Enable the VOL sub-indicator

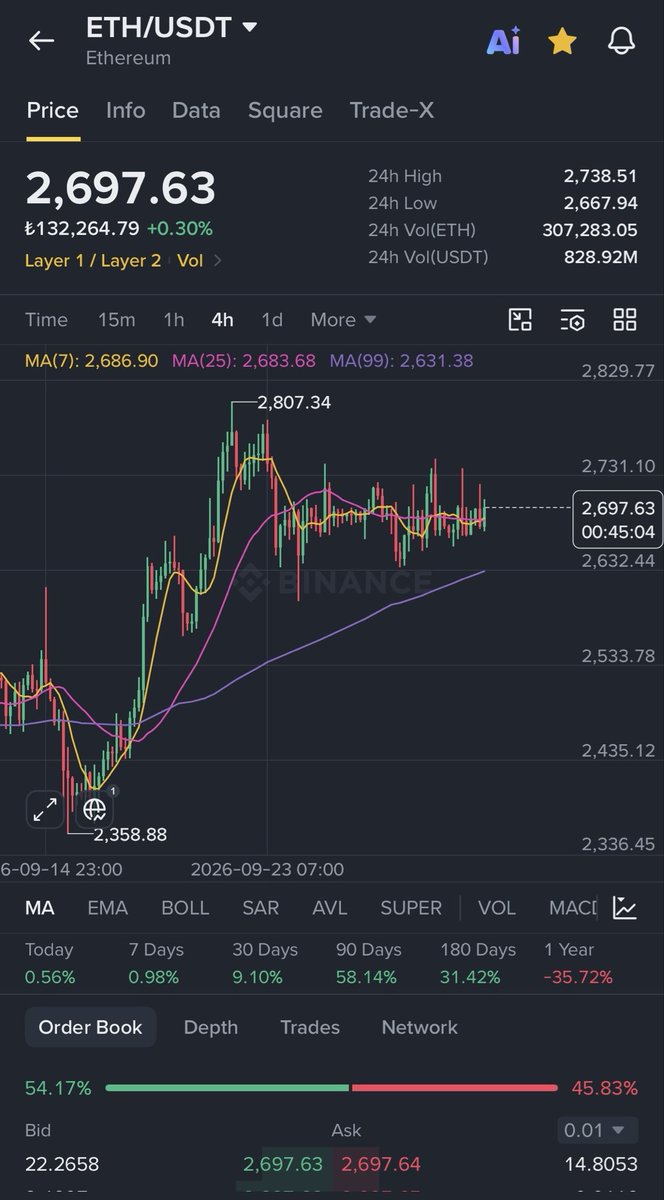click(x=497, y=908)
